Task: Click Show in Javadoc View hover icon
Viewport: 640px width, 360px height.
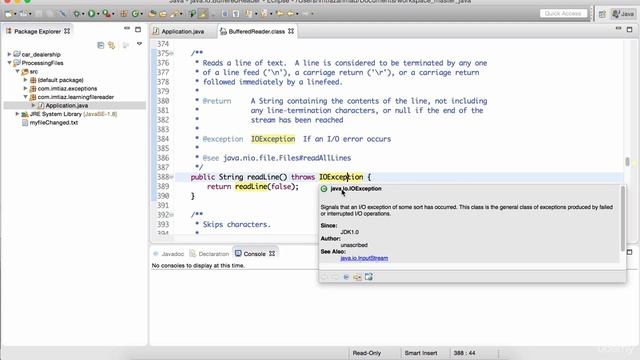Action: pyautogui.click(x=346, y=277)
